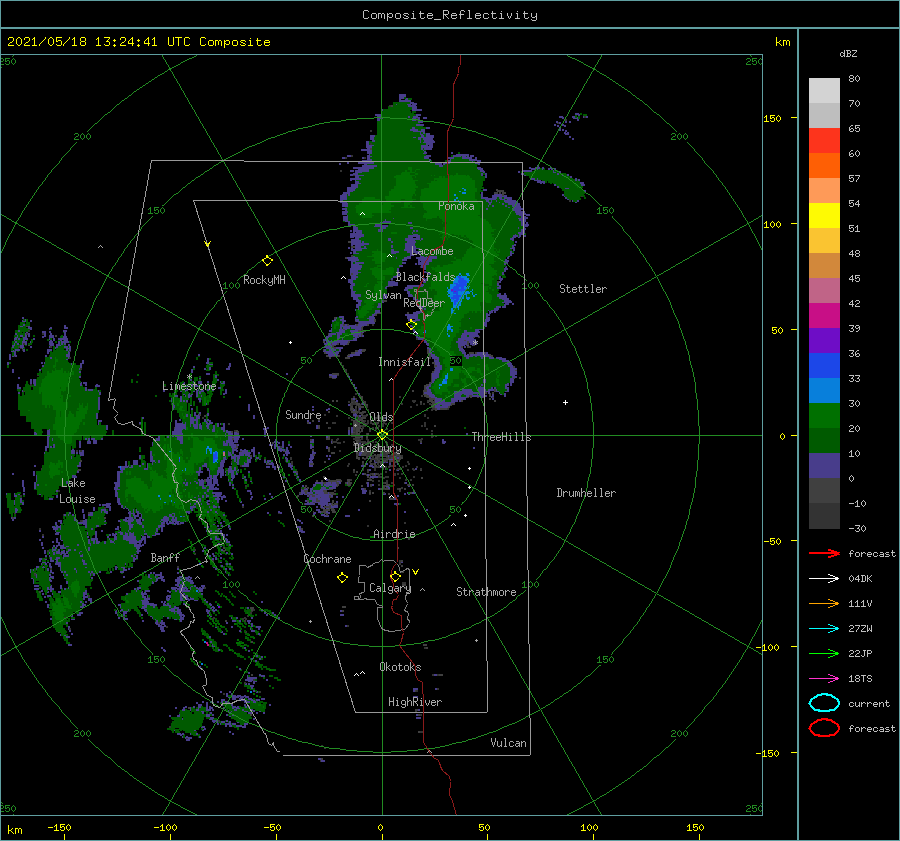Viewport: 900px width, 841px height.
Task: Click the cyan current ellipse icon
Action: [824, 703]
